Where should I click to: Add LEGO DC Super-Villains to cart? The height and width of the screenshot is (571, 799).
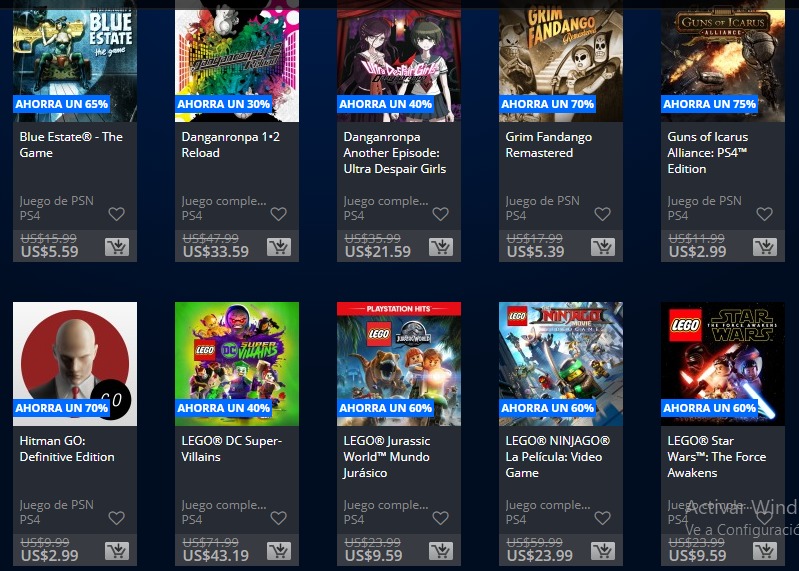[x=279, y=551]
